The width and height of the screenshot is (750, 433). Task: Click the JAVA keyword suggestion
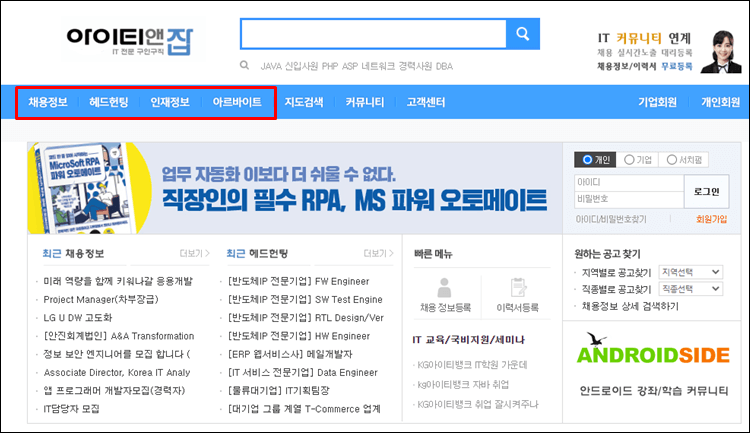point(271,66)
